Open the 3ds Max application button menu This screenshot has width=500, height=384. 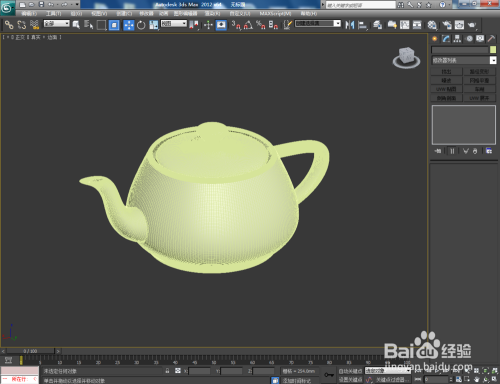coord(7,7)
